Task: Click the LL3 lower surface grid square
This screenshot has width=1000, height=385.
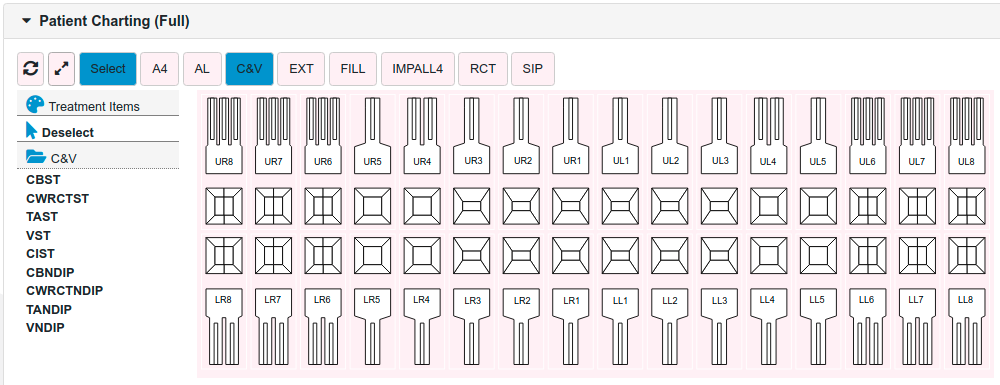Action: (x=720, y=255)
